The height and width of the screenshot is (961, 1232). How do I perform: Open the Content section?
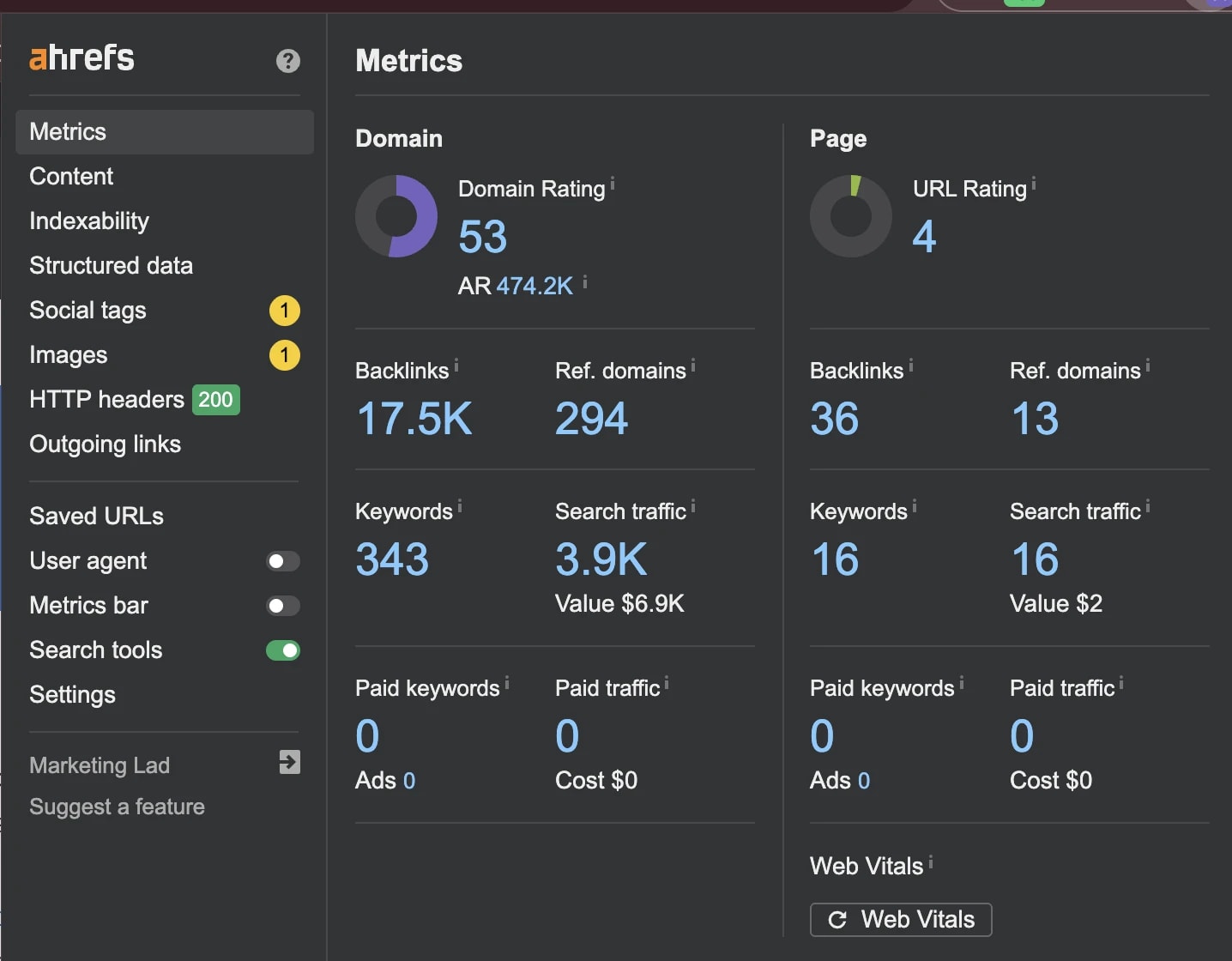coord(71,177)
